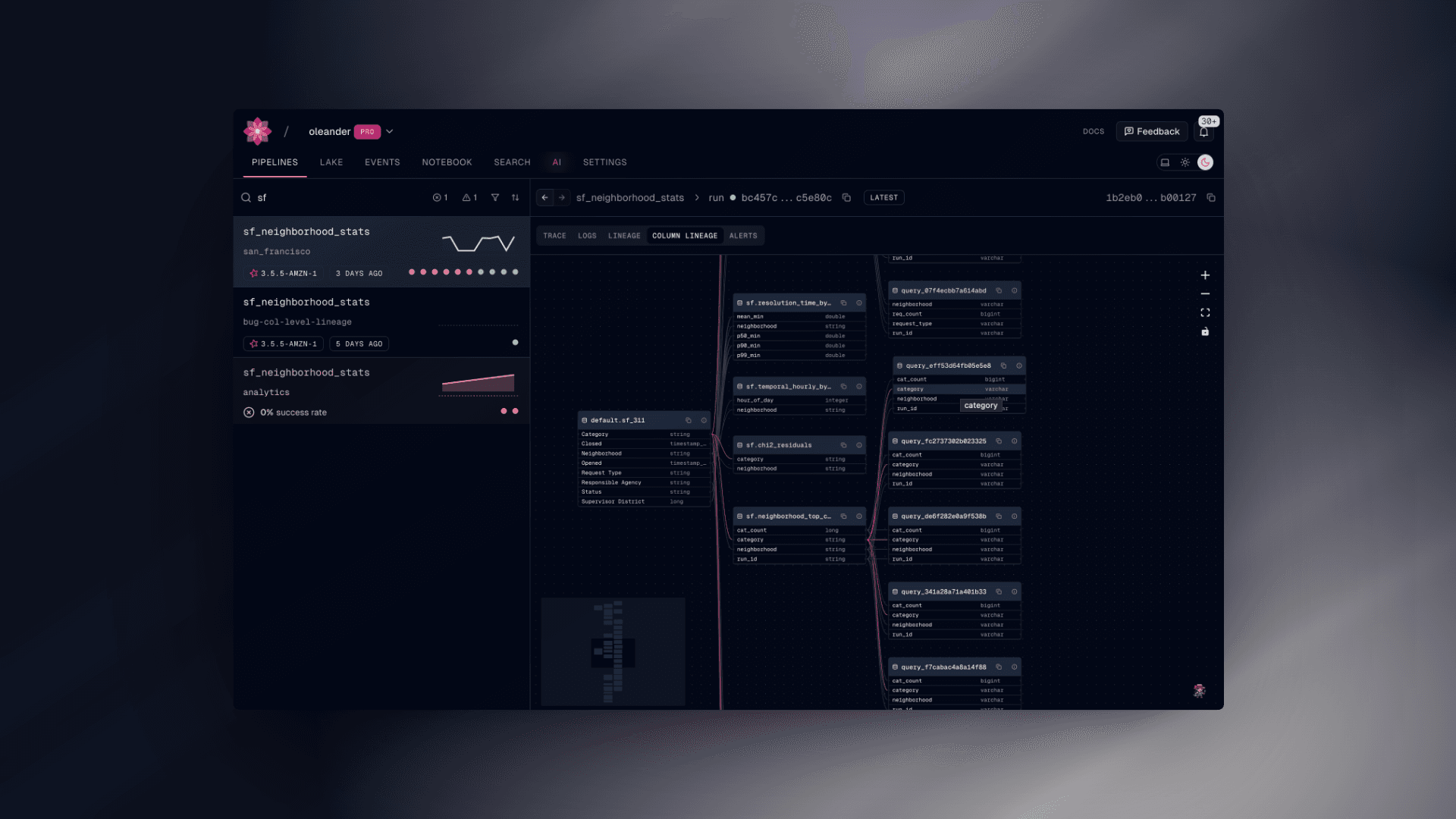The image size is (1456, 819).
Task: Click the sort icon in the pipeline list
Action: 516,197
